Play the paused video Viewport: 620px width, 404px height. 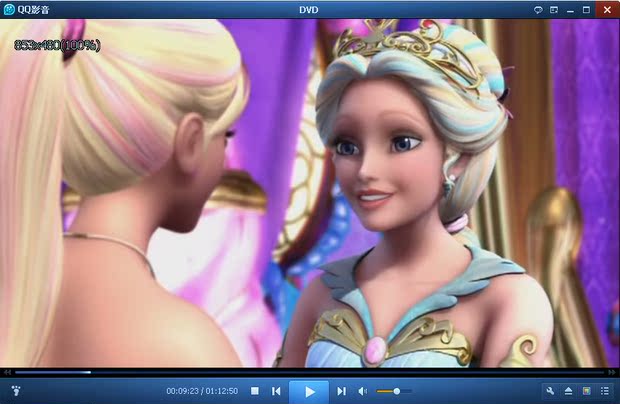[309, 392]
